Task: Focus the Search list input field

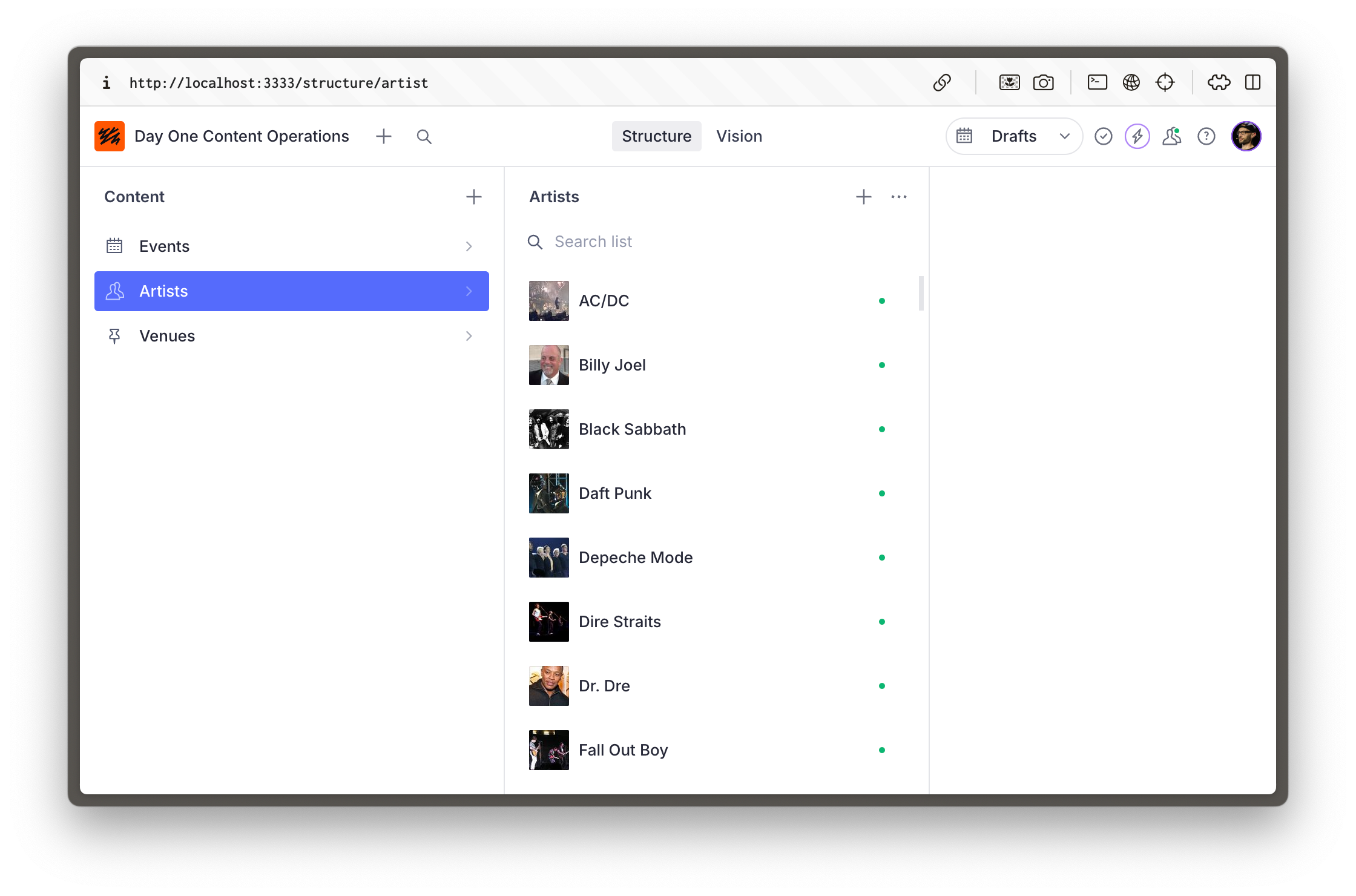Action: pos(717,242)
